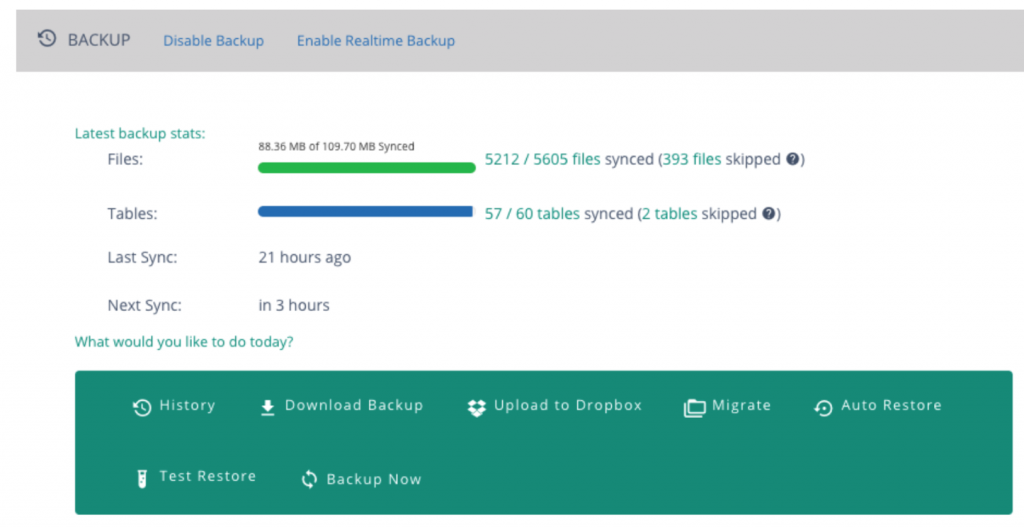Screen dimensions: 1024x527
Task: View the 2 tables skipped link
Action: coord(669,214)
